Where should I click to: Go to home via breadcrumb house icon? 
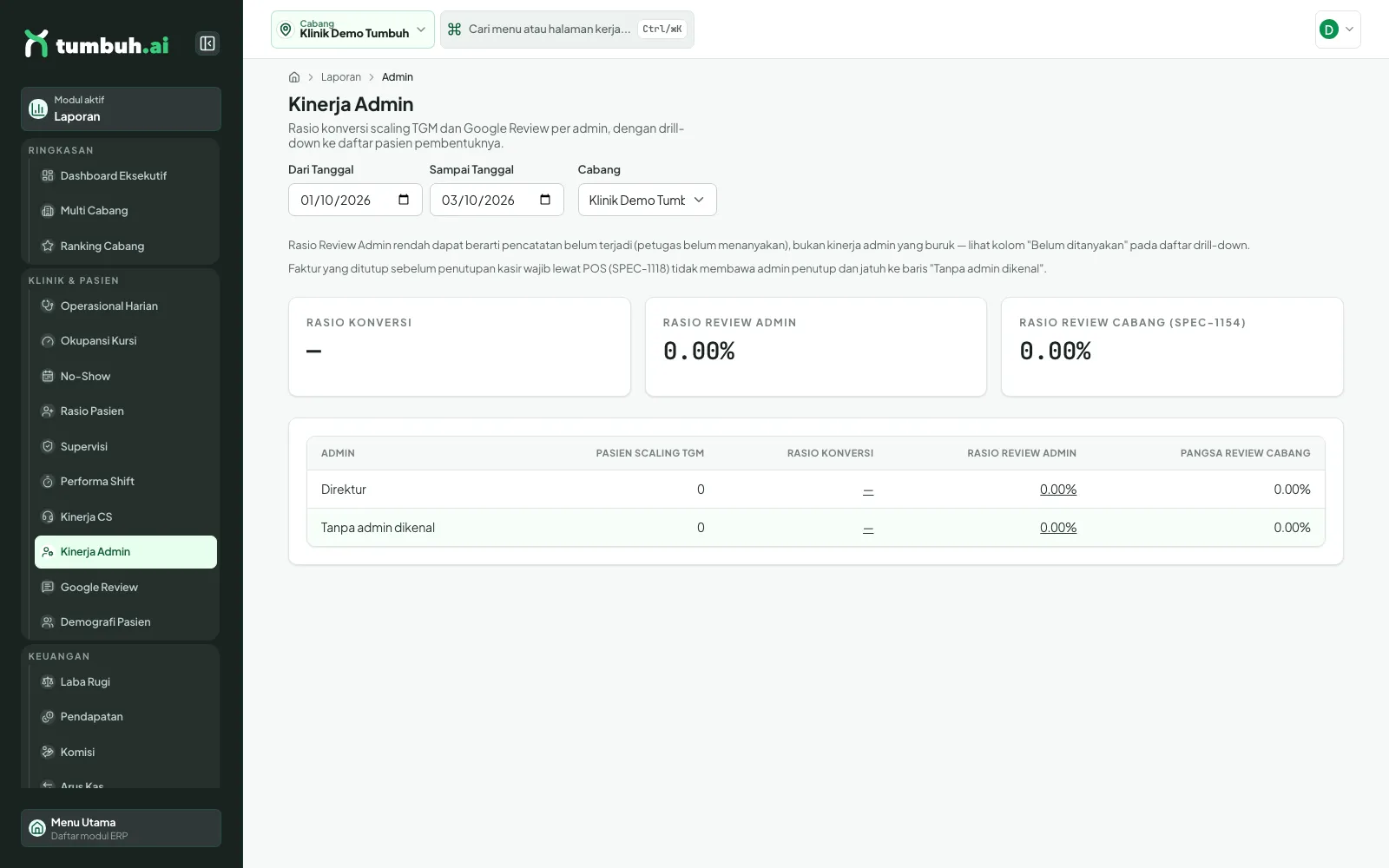294,77
